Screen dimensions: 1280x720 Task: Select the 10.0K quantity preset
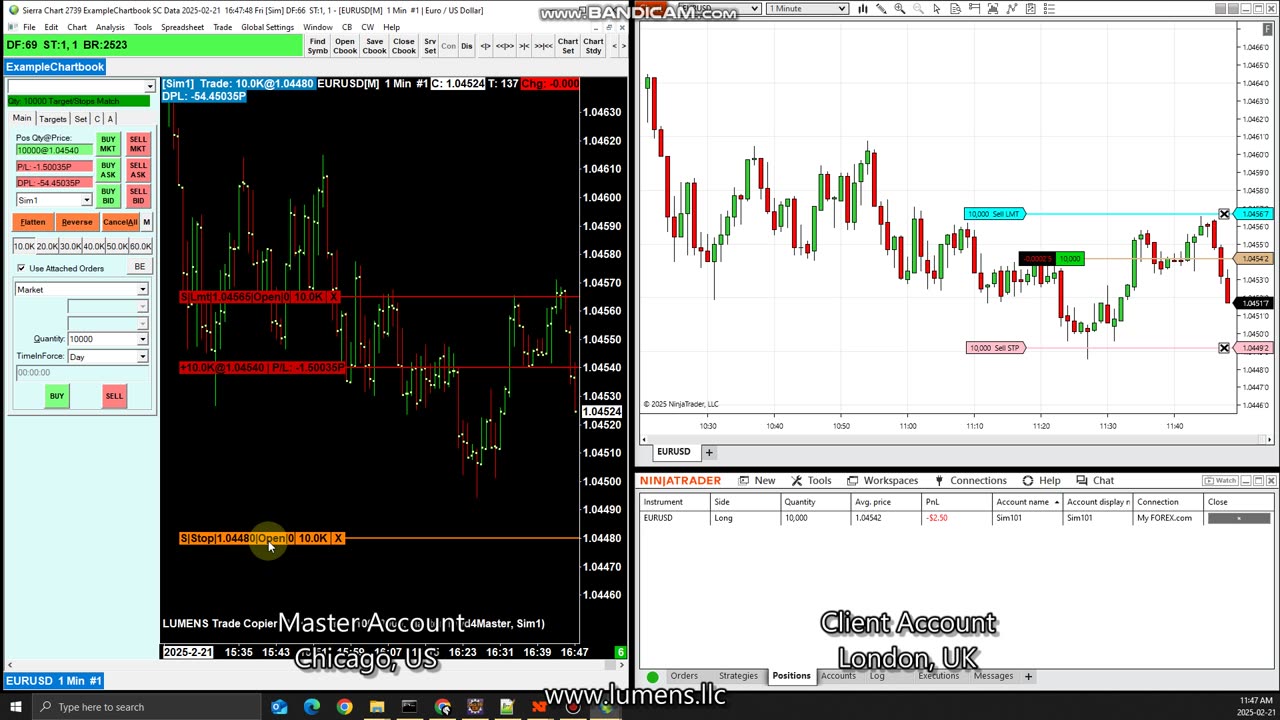[23, 246]
